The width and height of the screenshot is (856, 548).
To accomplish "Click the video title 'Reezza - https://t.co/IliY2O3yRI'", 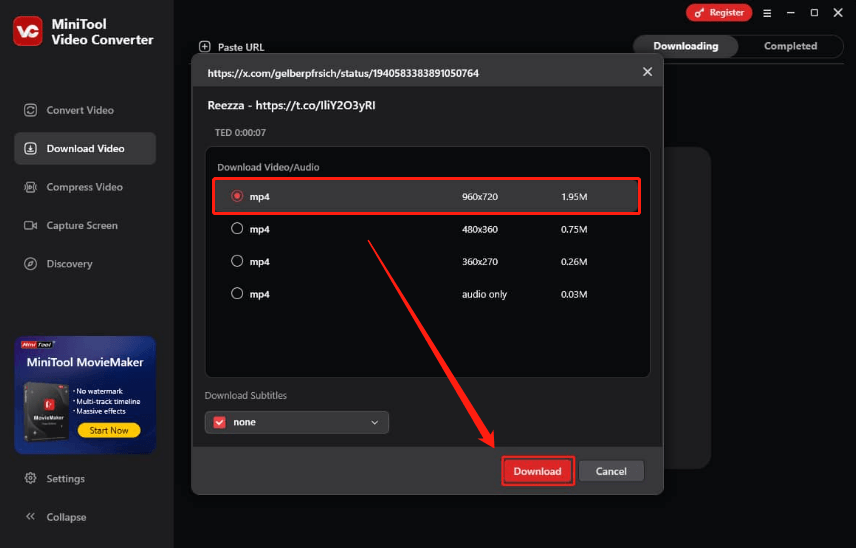I will pos(291,105).
